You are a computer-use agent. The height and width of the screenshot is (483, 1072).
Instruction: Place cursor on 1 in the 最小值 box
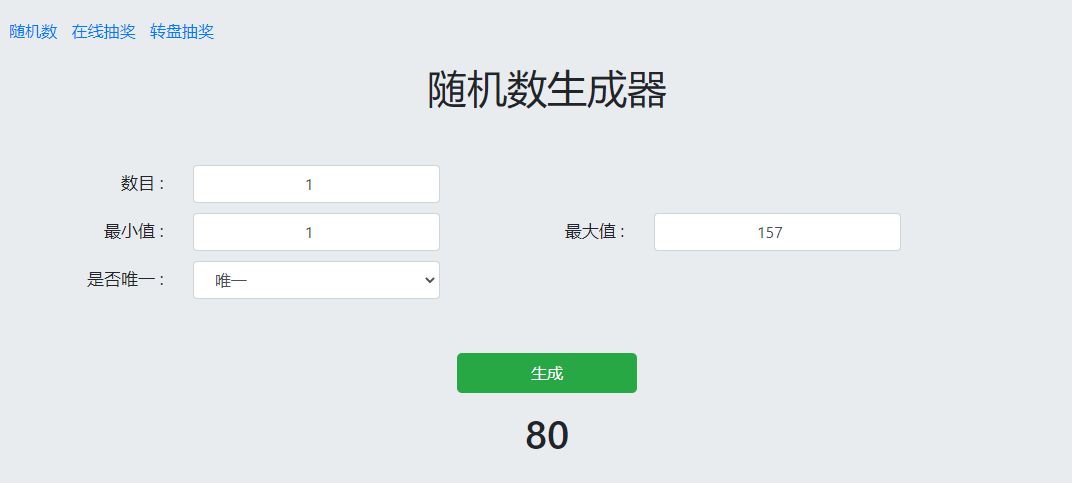(309, 232)
